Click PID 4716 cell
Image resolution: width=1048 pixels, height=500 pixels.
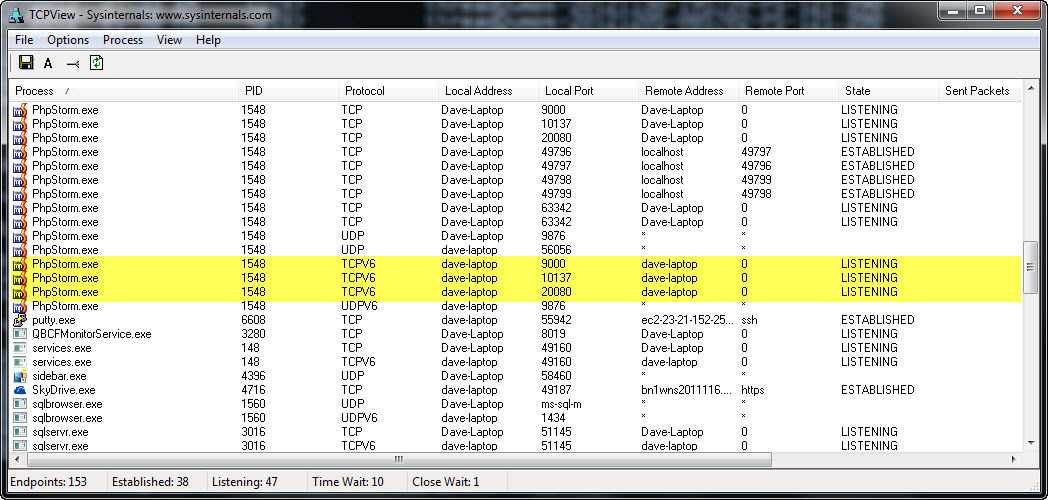point(253,390)
